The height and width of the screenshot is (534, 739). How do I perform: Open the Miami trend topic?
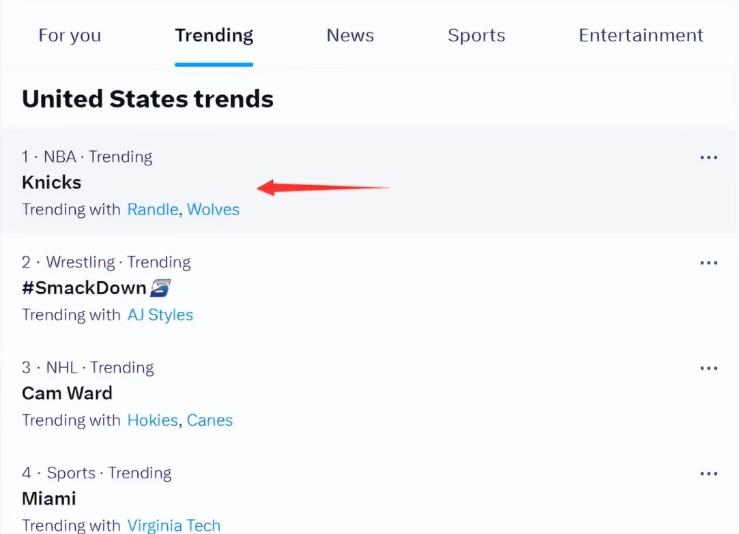coord(49,498)
